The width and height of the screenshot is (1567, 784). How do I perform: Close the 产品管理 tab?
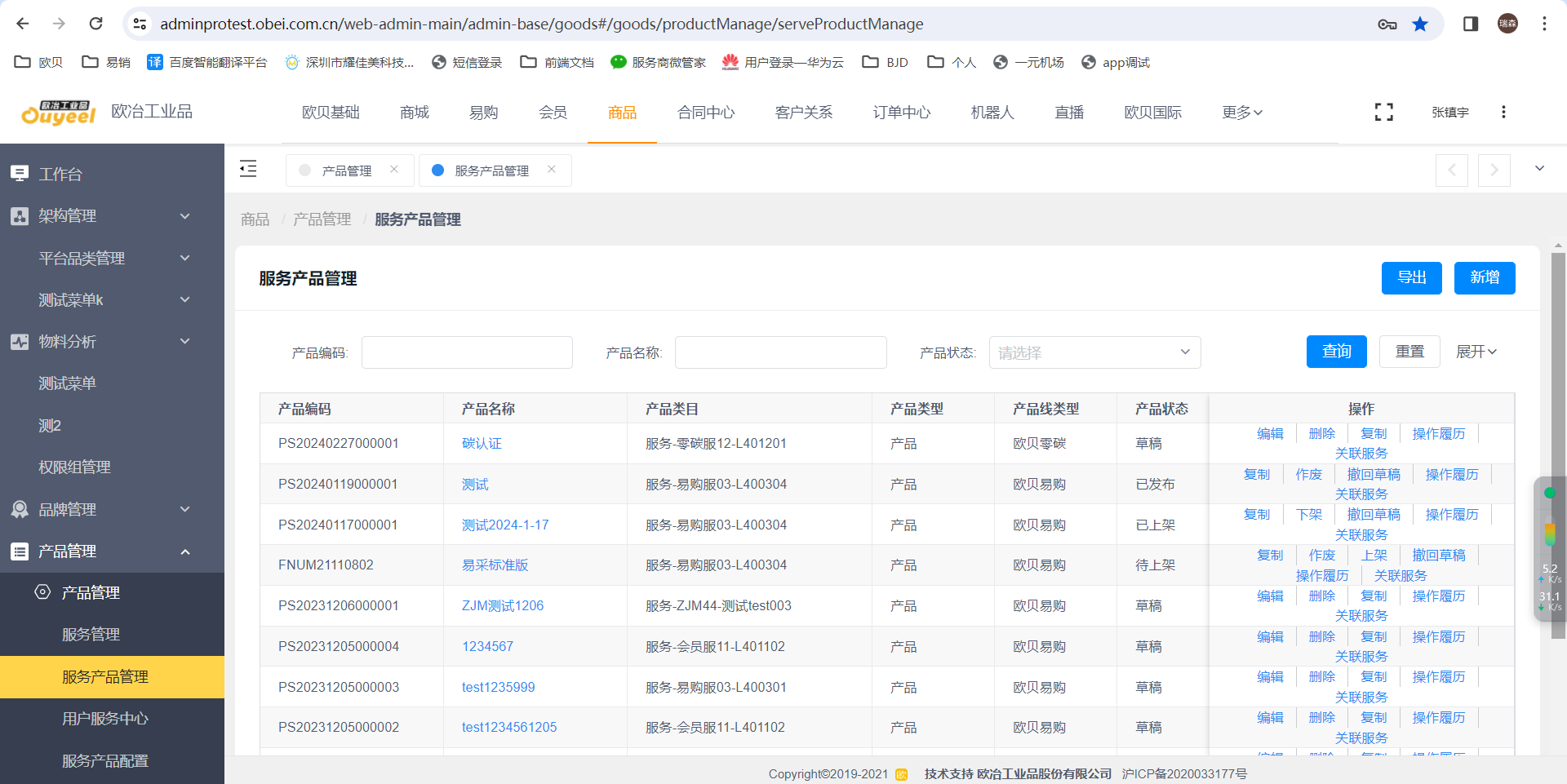pyautogui.click(x=394, y=170)
